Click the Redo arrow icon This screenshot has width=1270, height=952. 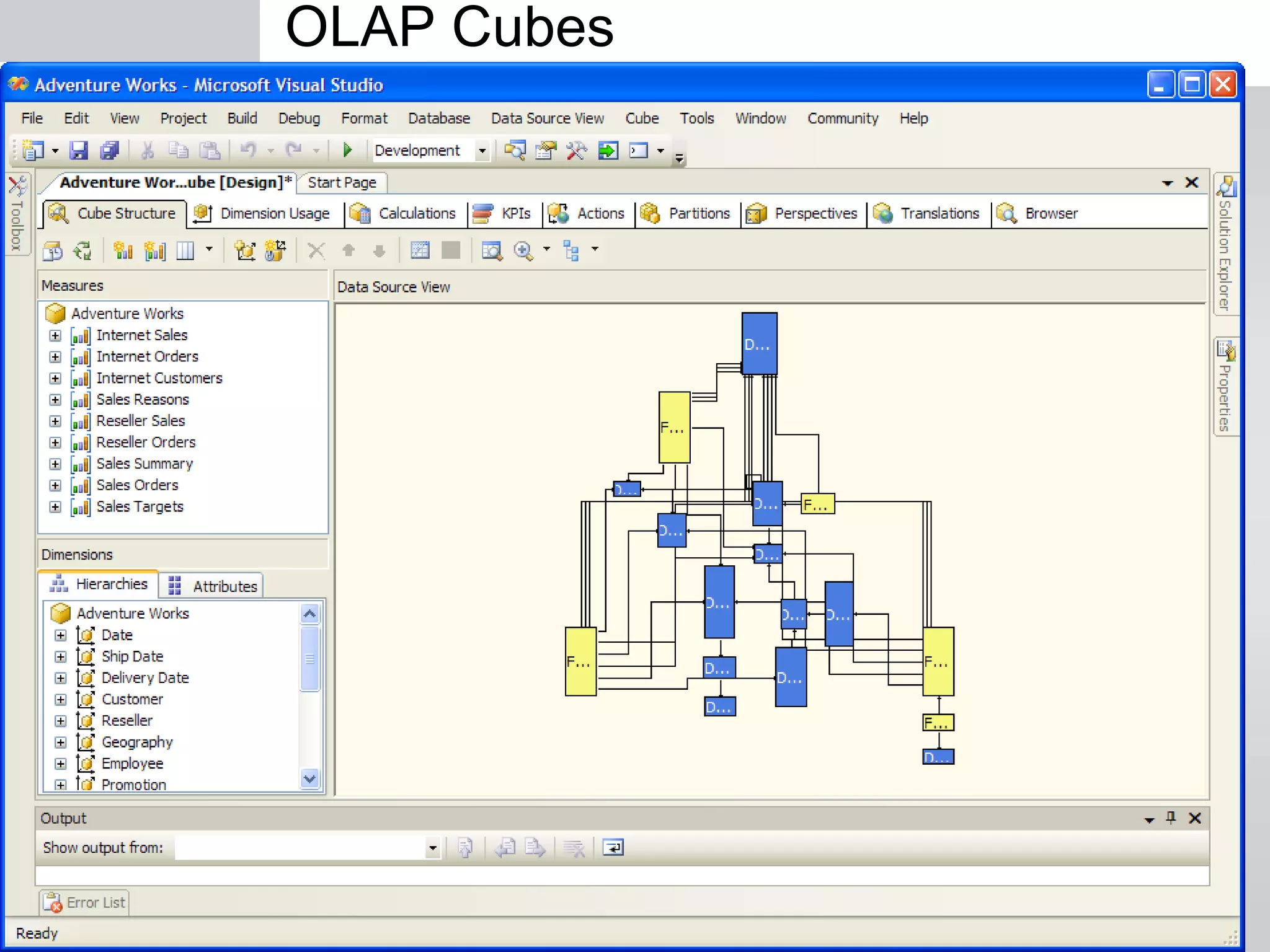(293, 150)
